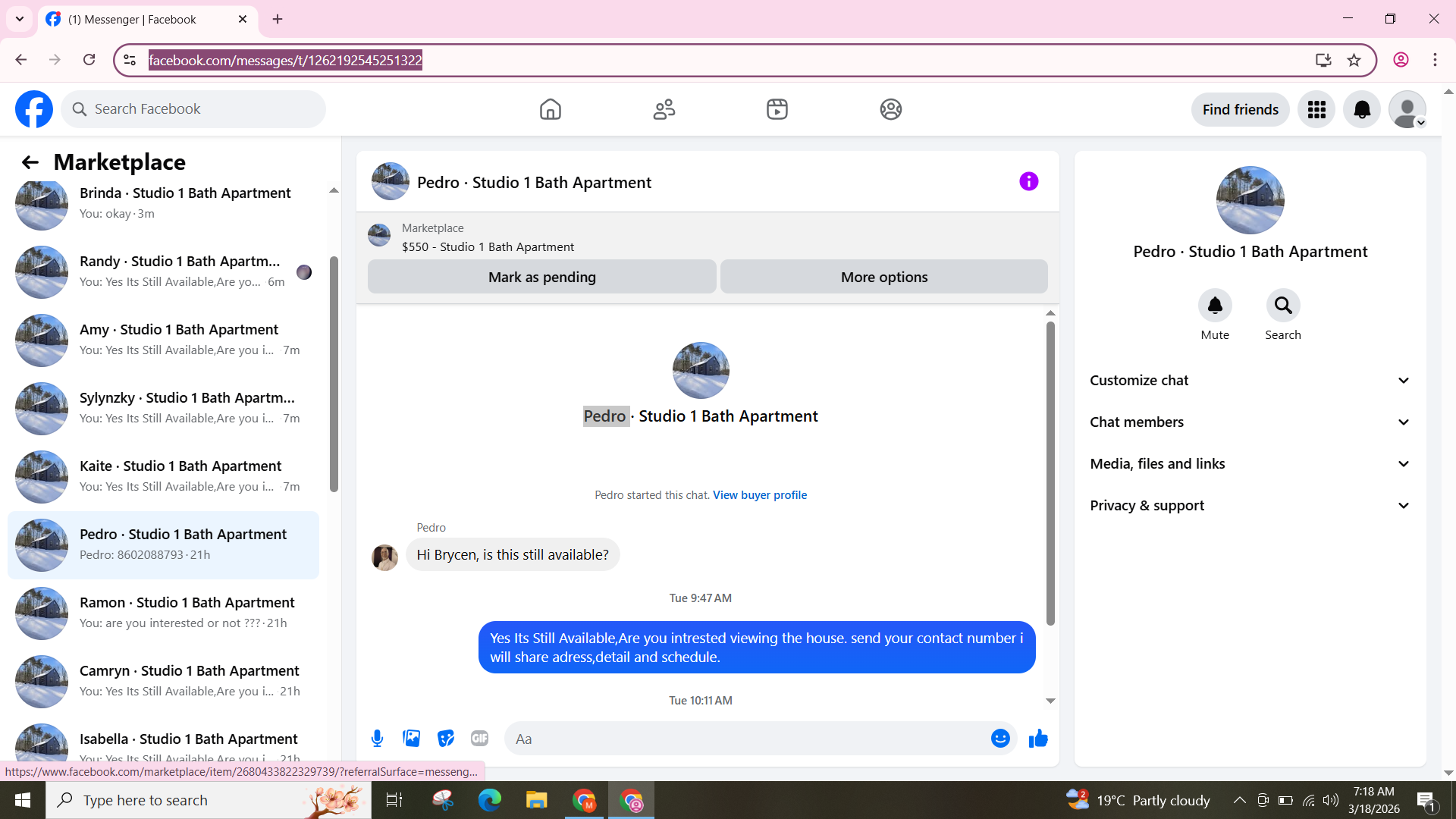Bookmark this page with the star icon

pyautogui.click(x=1354, y=61)
